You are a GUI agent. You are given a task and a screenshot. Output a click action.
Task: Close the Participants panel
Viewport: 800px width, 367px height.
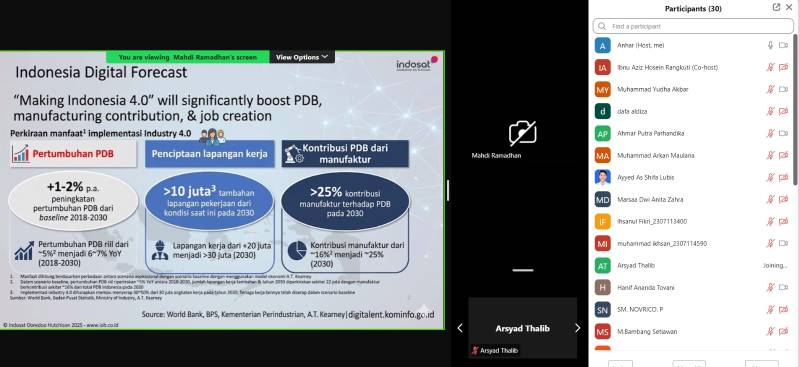coord(789,8)
